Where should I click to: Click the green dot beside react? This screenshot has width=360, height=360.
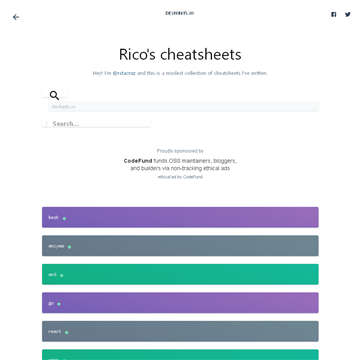(x=67, y=332)
